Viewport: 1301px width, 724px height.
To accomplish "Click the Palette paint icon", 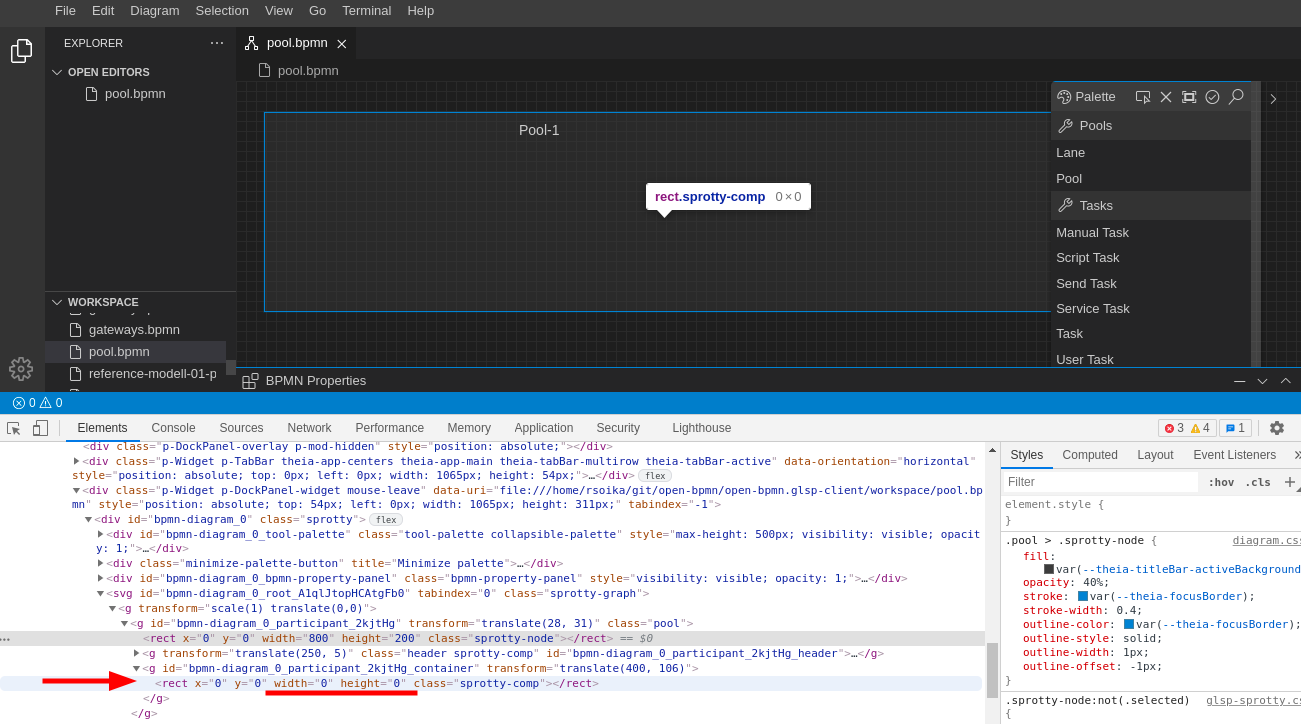I will pyautogui.click(x=1064, y=97).
